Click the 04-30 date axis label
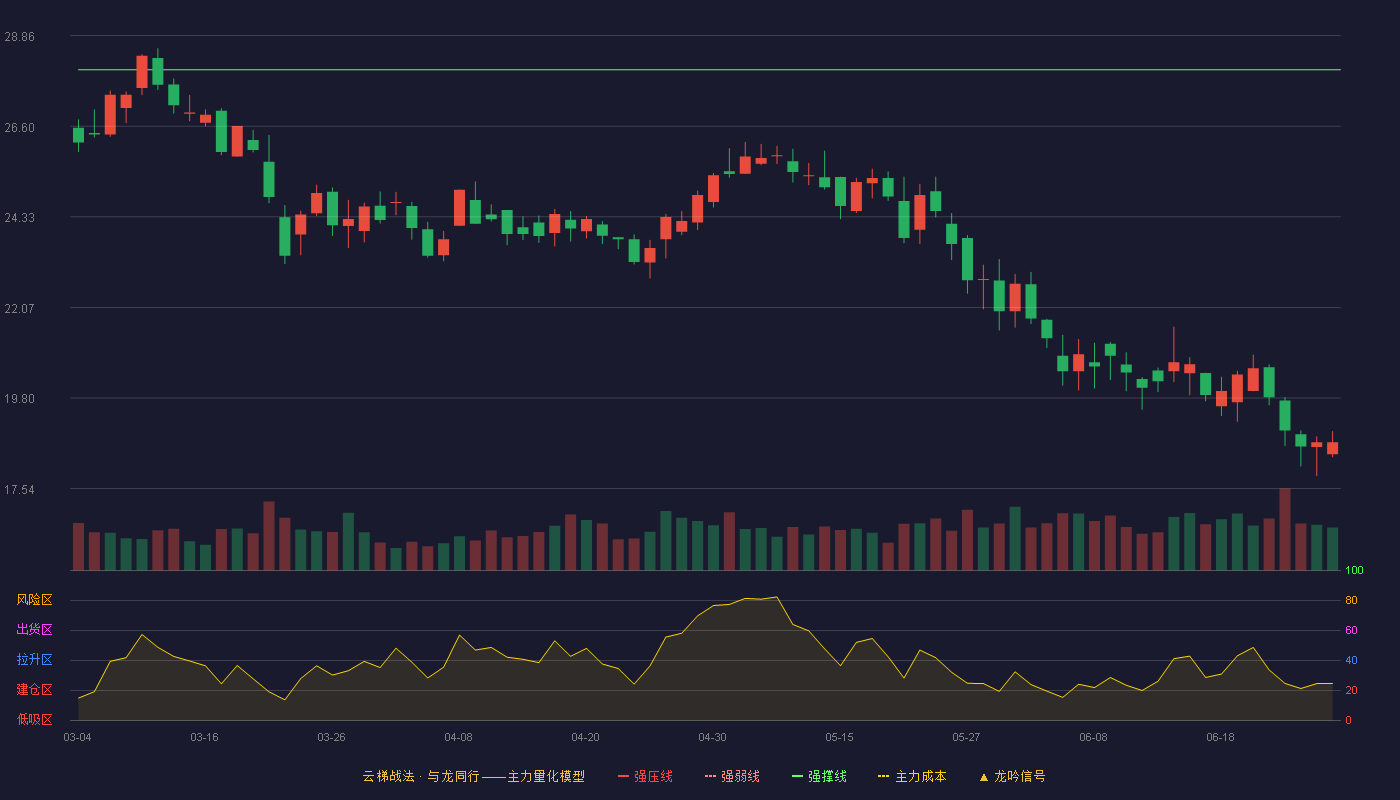Screen dimensions: 1400x800 coord(712,737)
